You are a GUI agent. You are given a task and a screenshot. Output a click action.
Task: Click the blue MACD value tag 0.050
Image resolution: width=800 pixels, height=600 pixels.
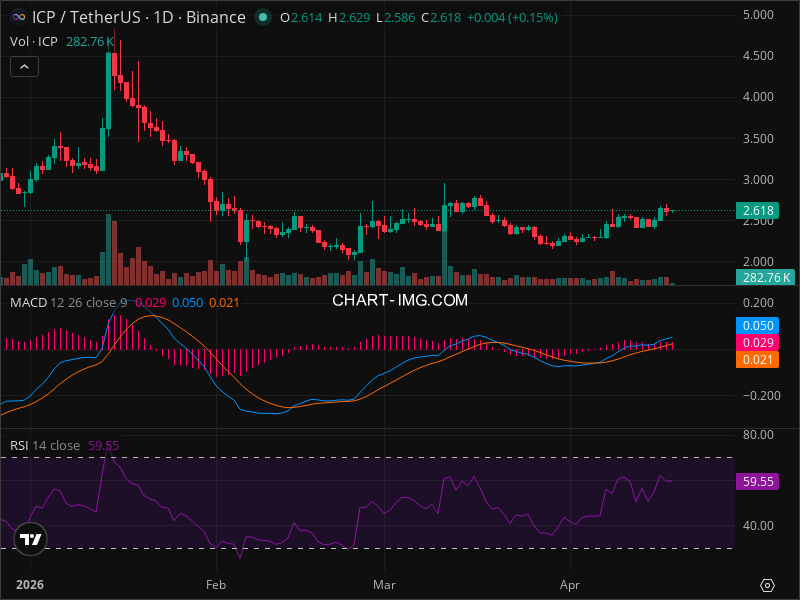(x=758, y=326)
